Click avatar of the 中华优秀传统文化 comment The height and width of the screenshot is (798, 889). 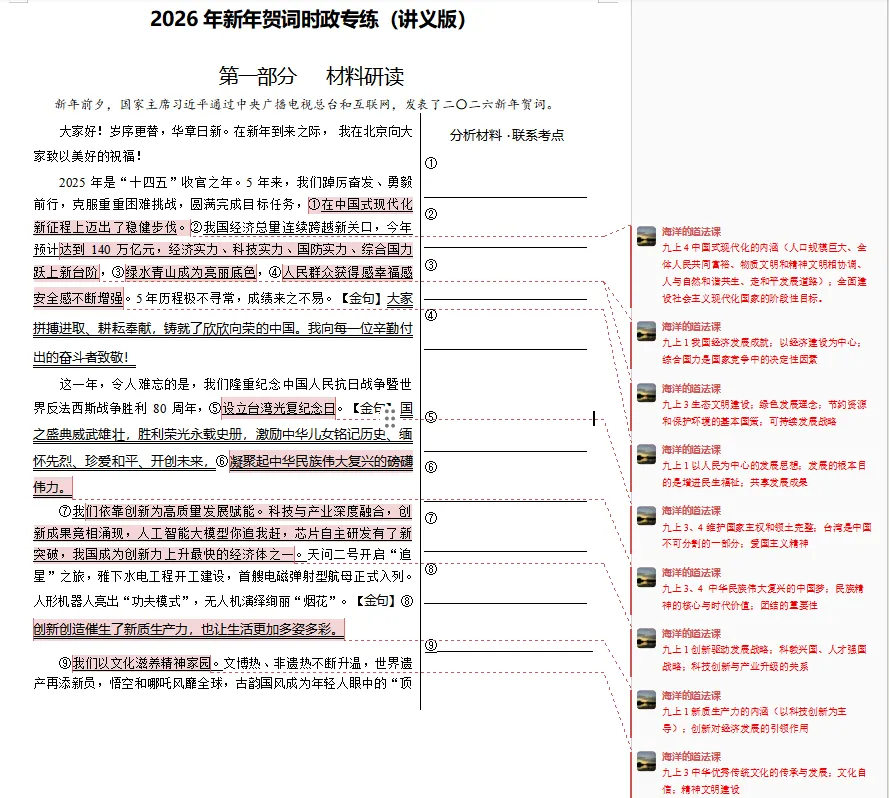coord(646,761)
